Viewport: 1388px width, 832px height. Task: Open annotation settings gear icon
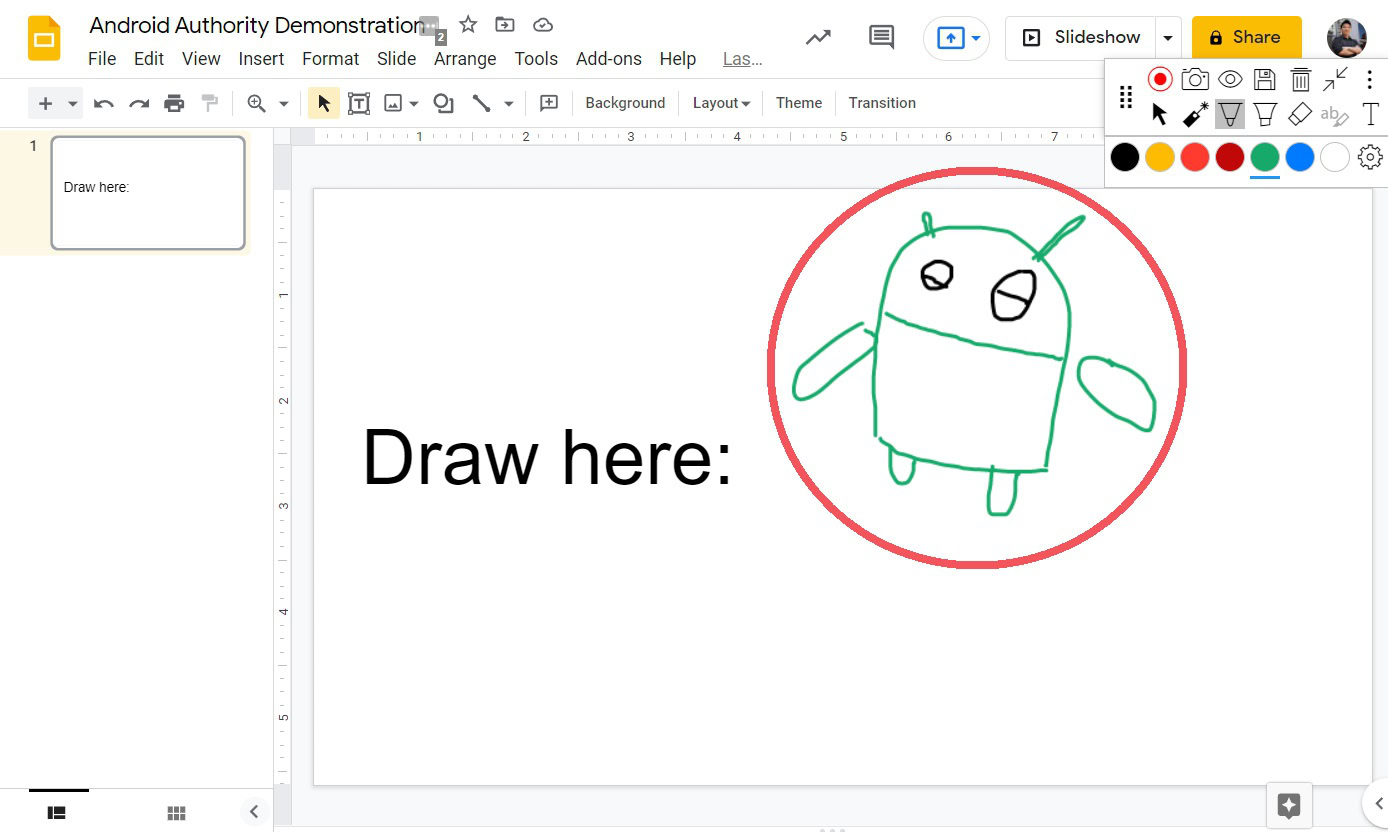(x=1370, y=157)
